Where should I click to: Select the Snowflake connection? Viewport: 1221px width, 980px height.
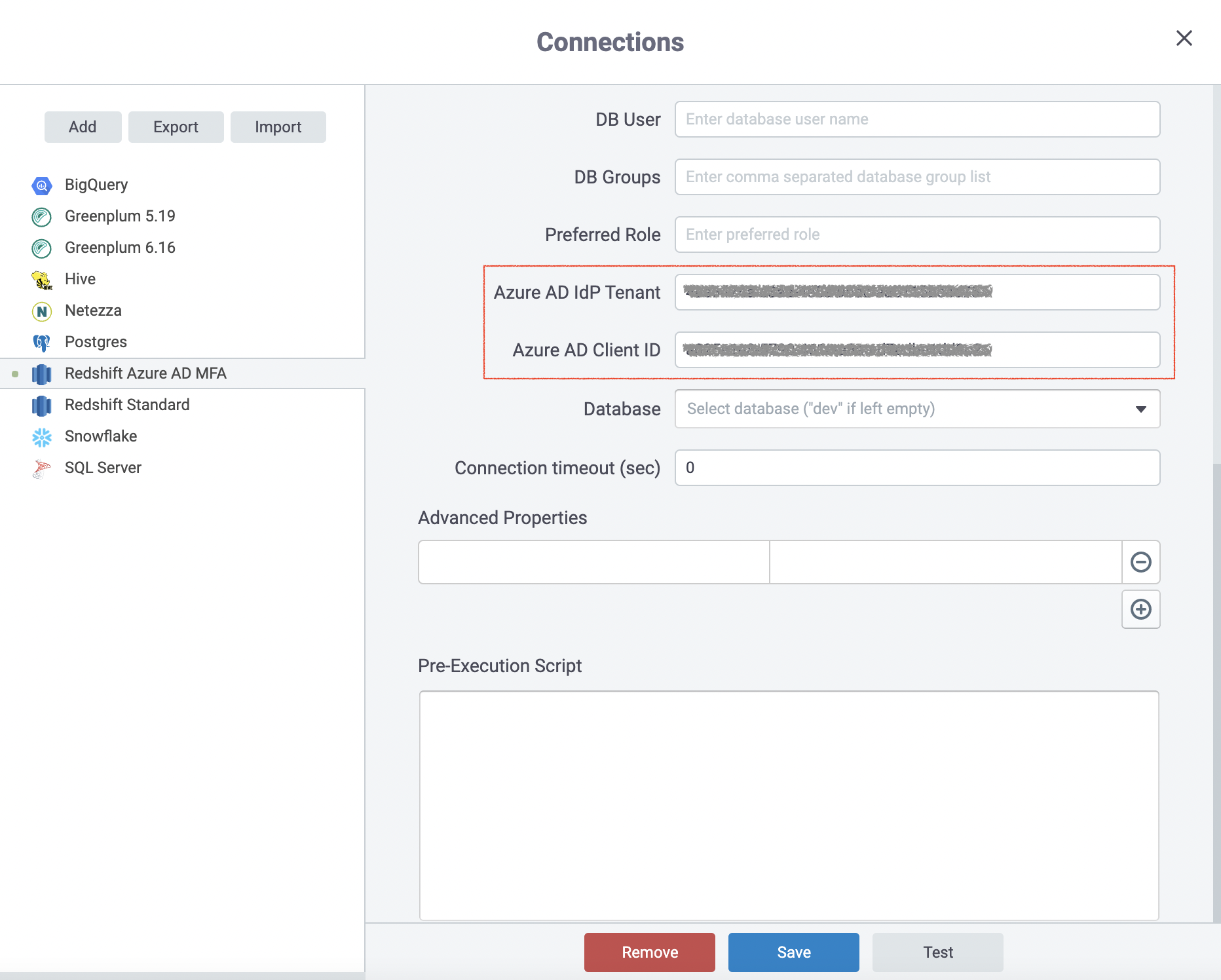[x=101, y=436]
